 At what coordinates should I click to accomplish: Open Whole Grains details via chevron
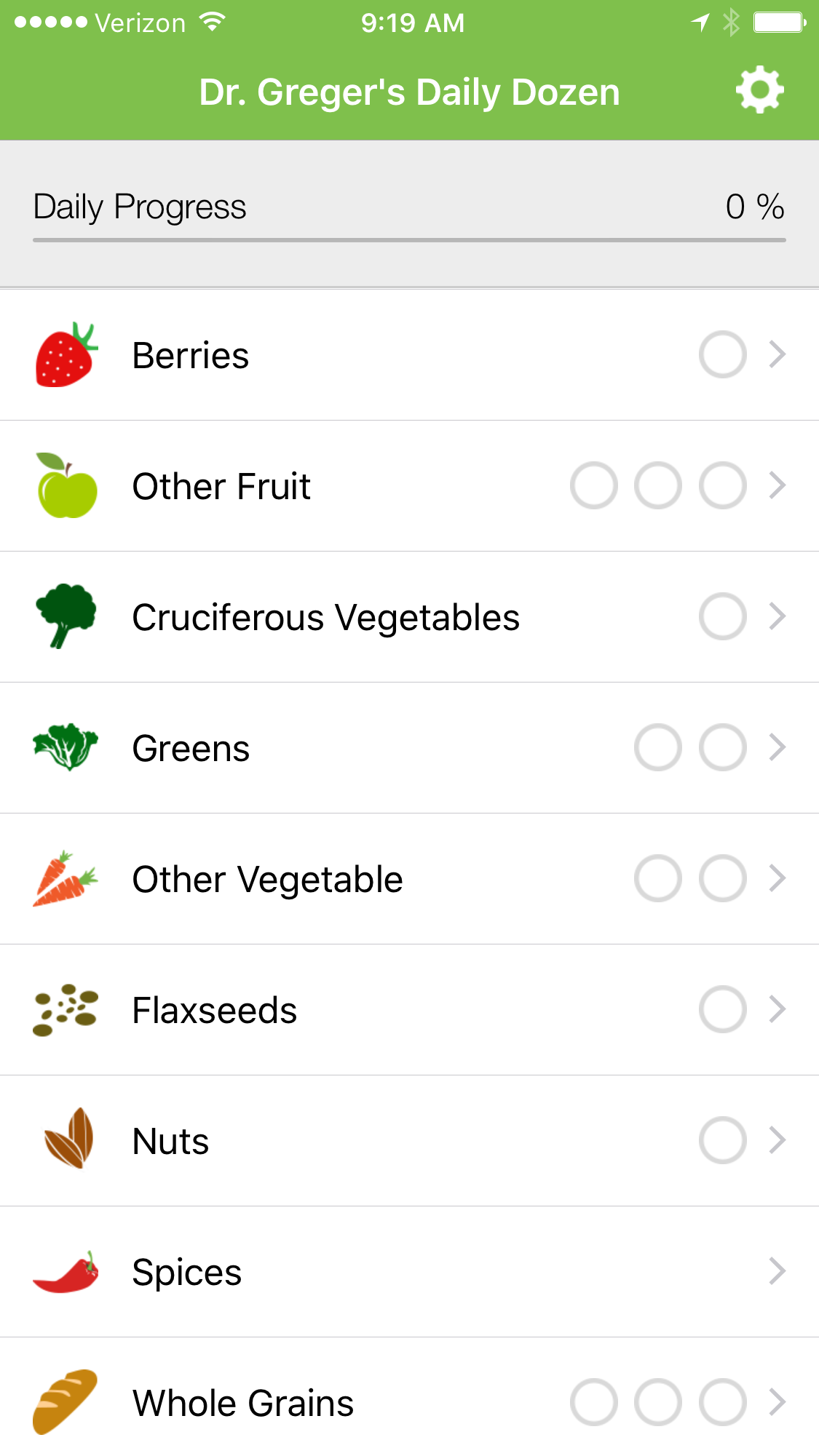tap(778, 1402)
